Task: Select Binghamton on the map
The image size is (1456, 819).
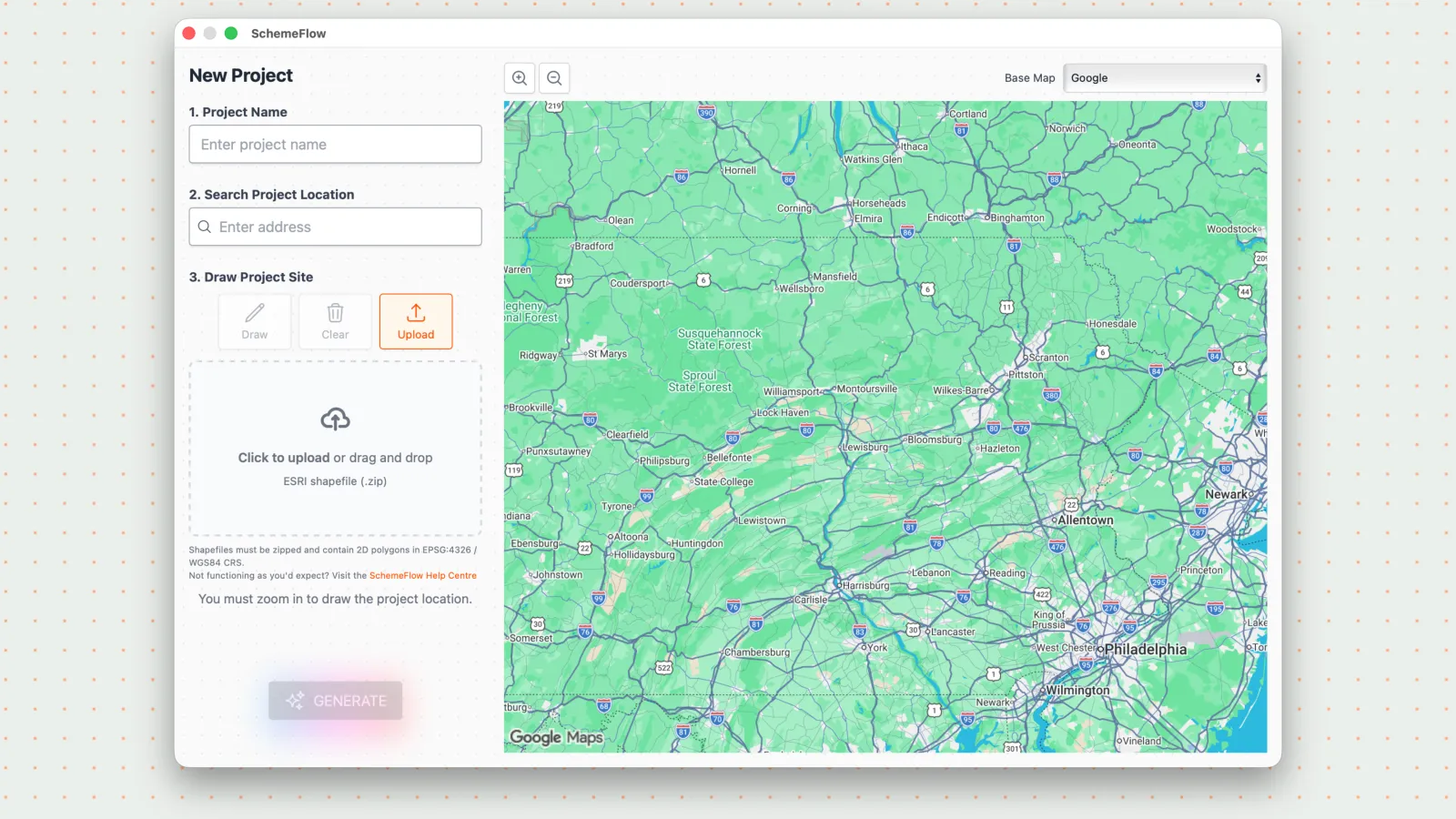Action: pos(1017,218)
